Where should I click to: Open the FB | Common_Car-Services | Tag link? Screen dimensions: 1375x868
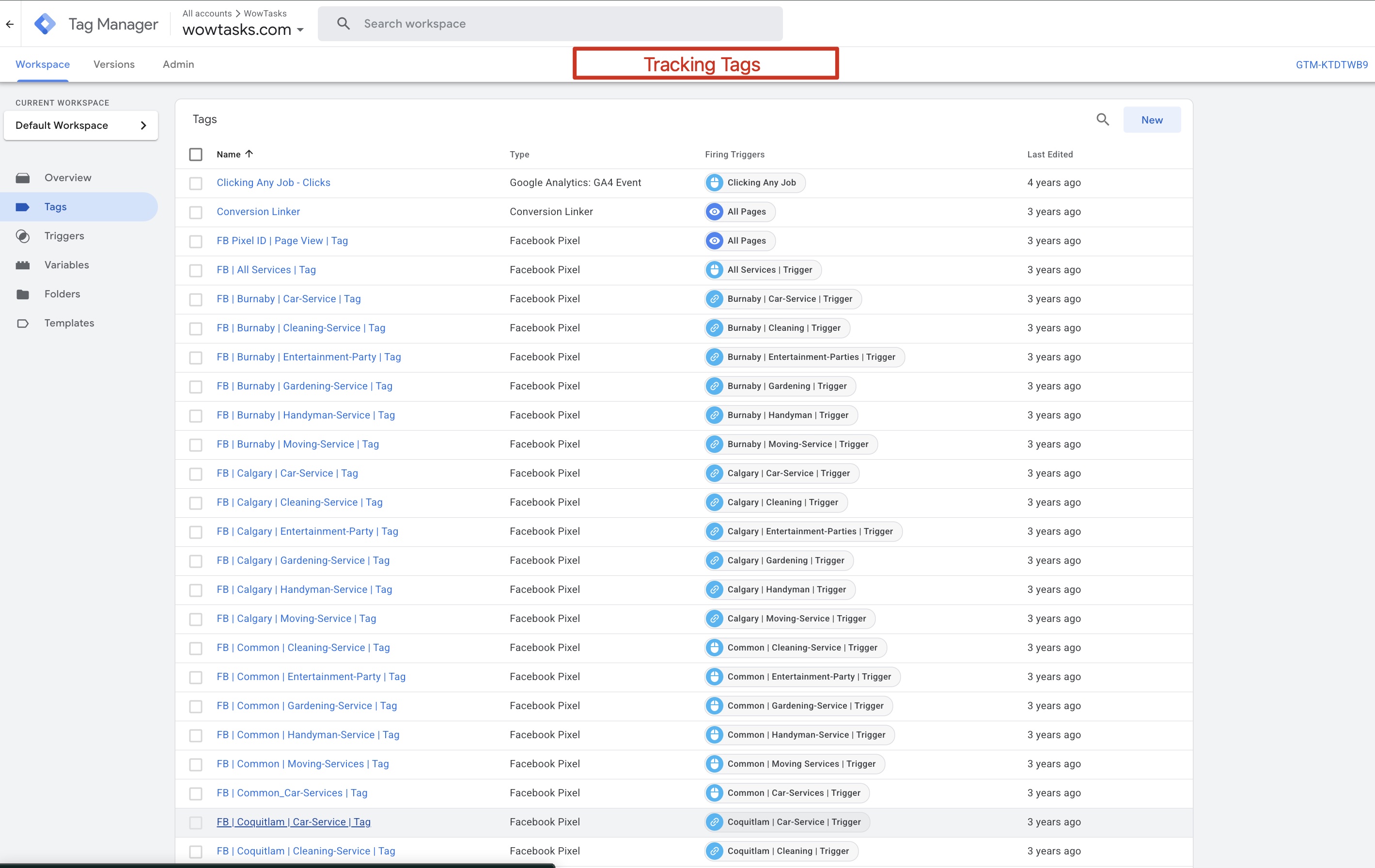click(x=292, y=792)
